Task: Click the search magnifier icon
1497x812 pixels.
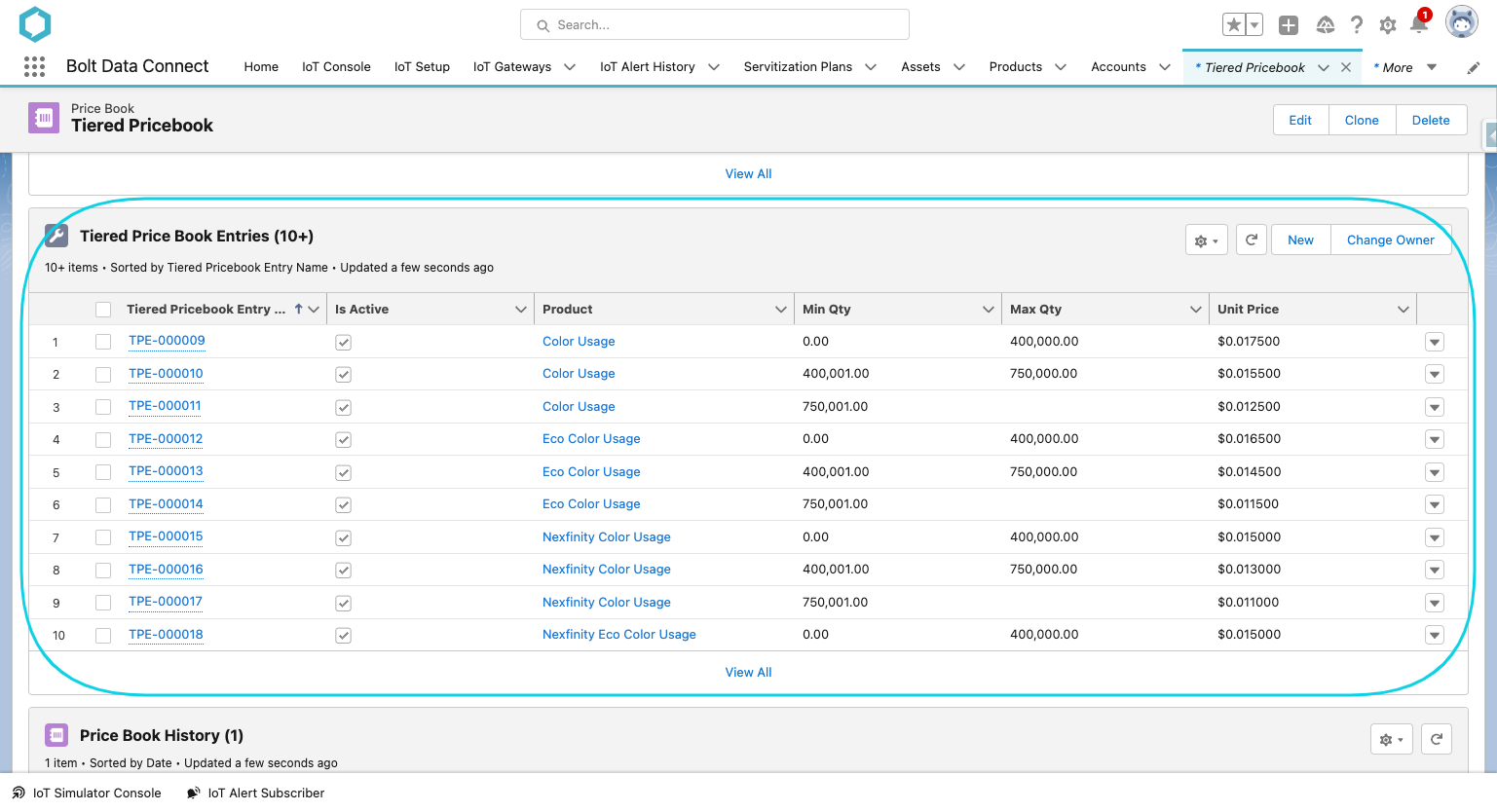Action: pos(543,25)
